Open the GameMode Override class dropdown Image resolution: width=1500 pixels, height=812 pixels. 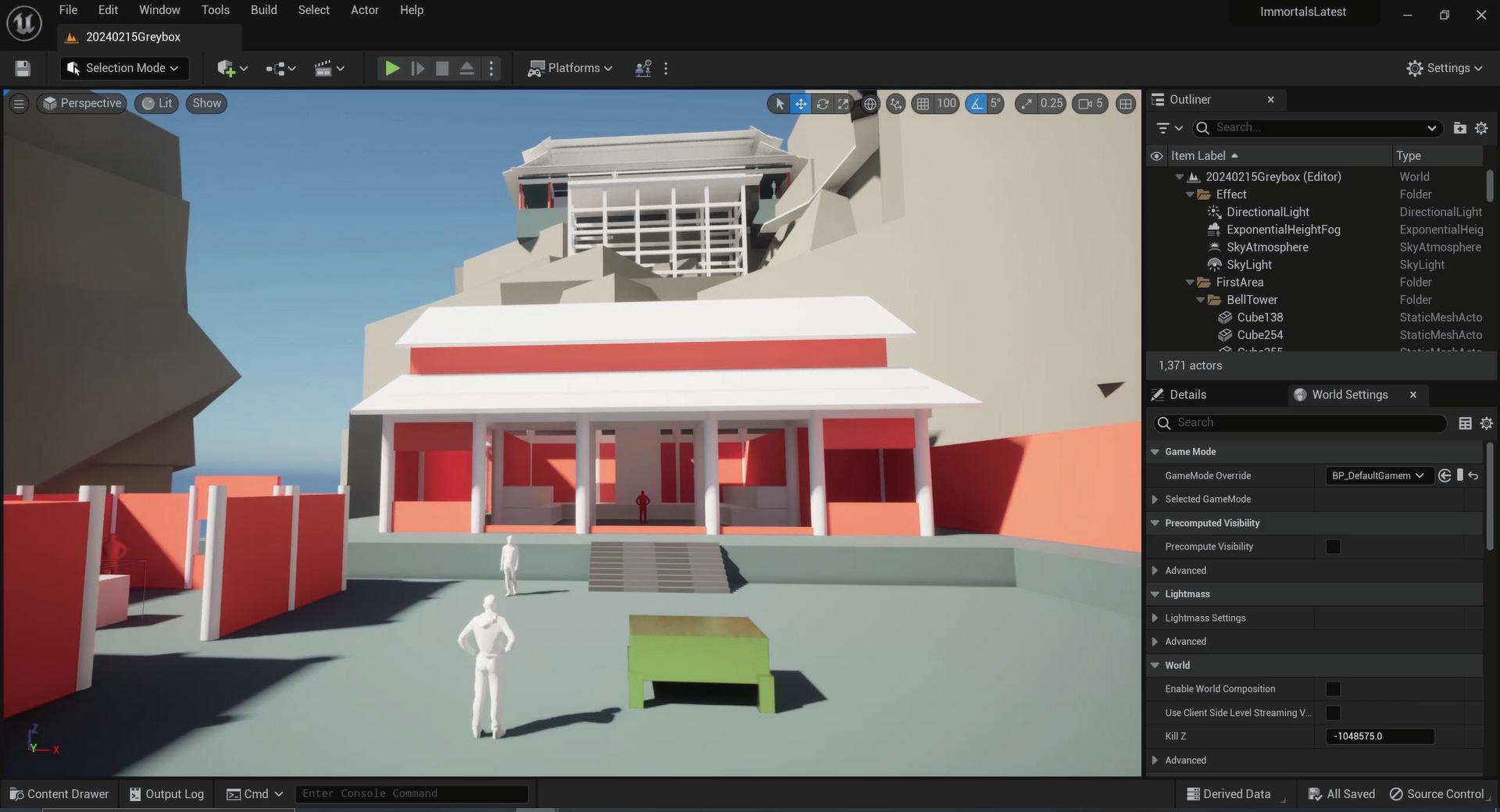pos(1379,475)
